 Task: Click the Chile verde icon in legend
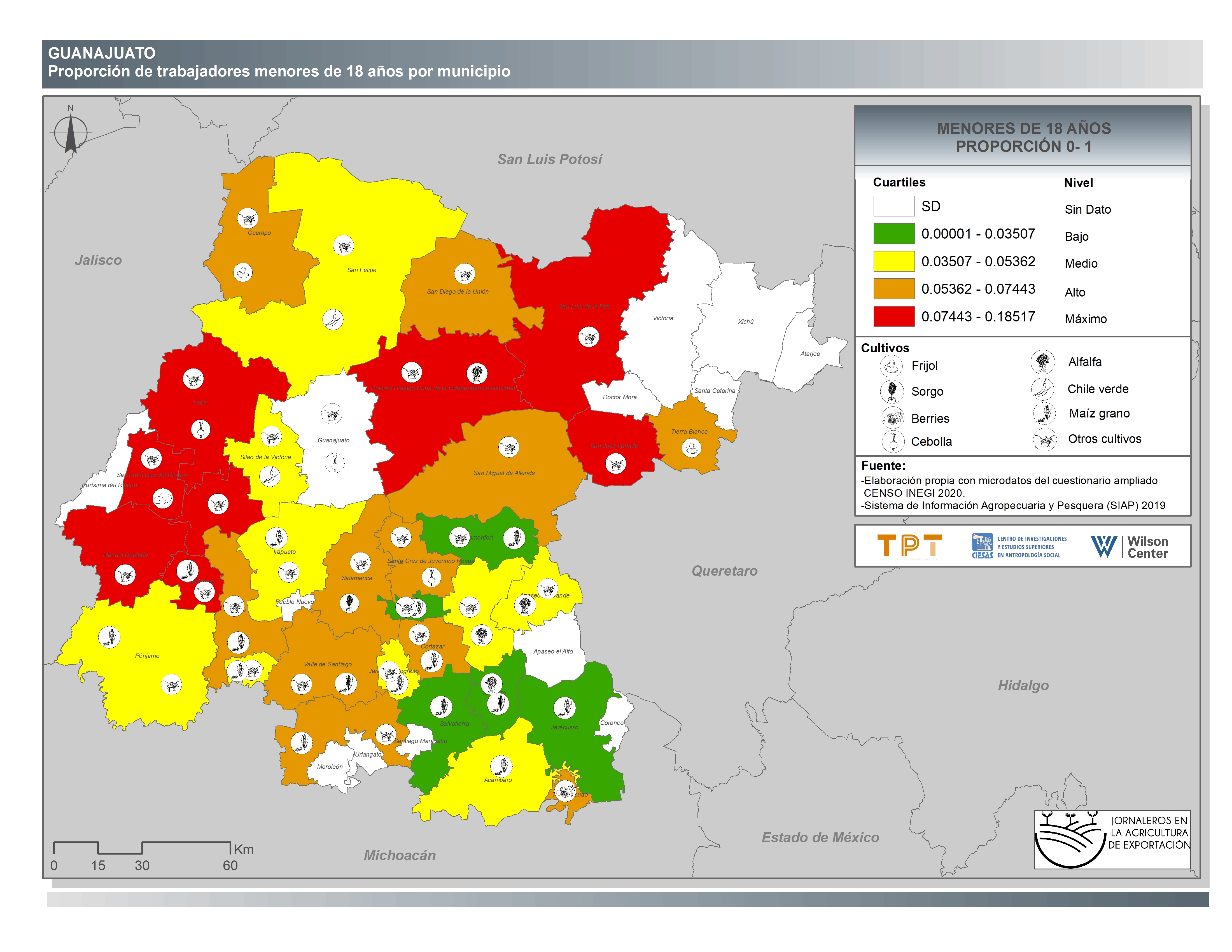[x=1042, y=389]
